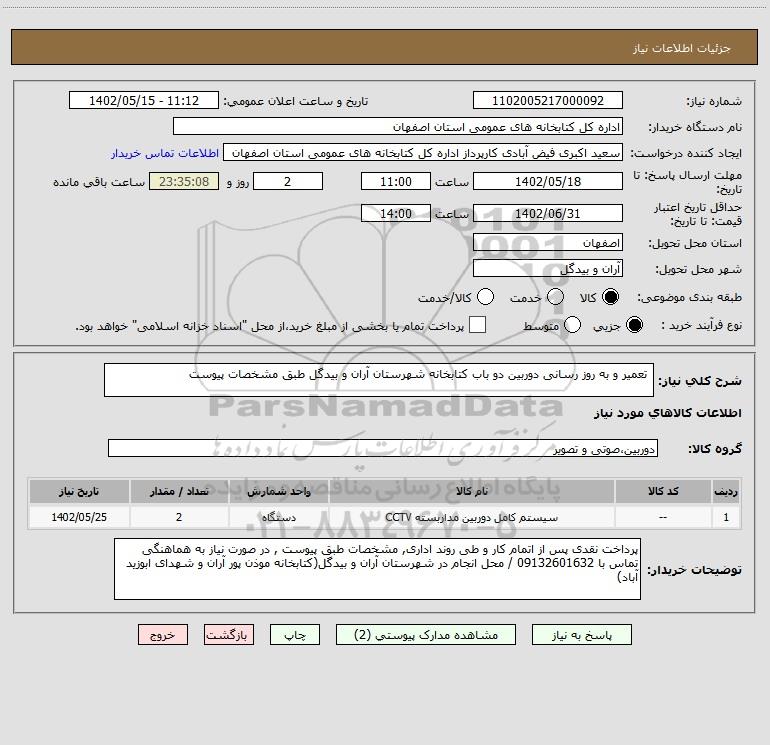The image size is (770, 745).
Task: Click the response deadline time 11:00 field
Action: tap(396, 181)
